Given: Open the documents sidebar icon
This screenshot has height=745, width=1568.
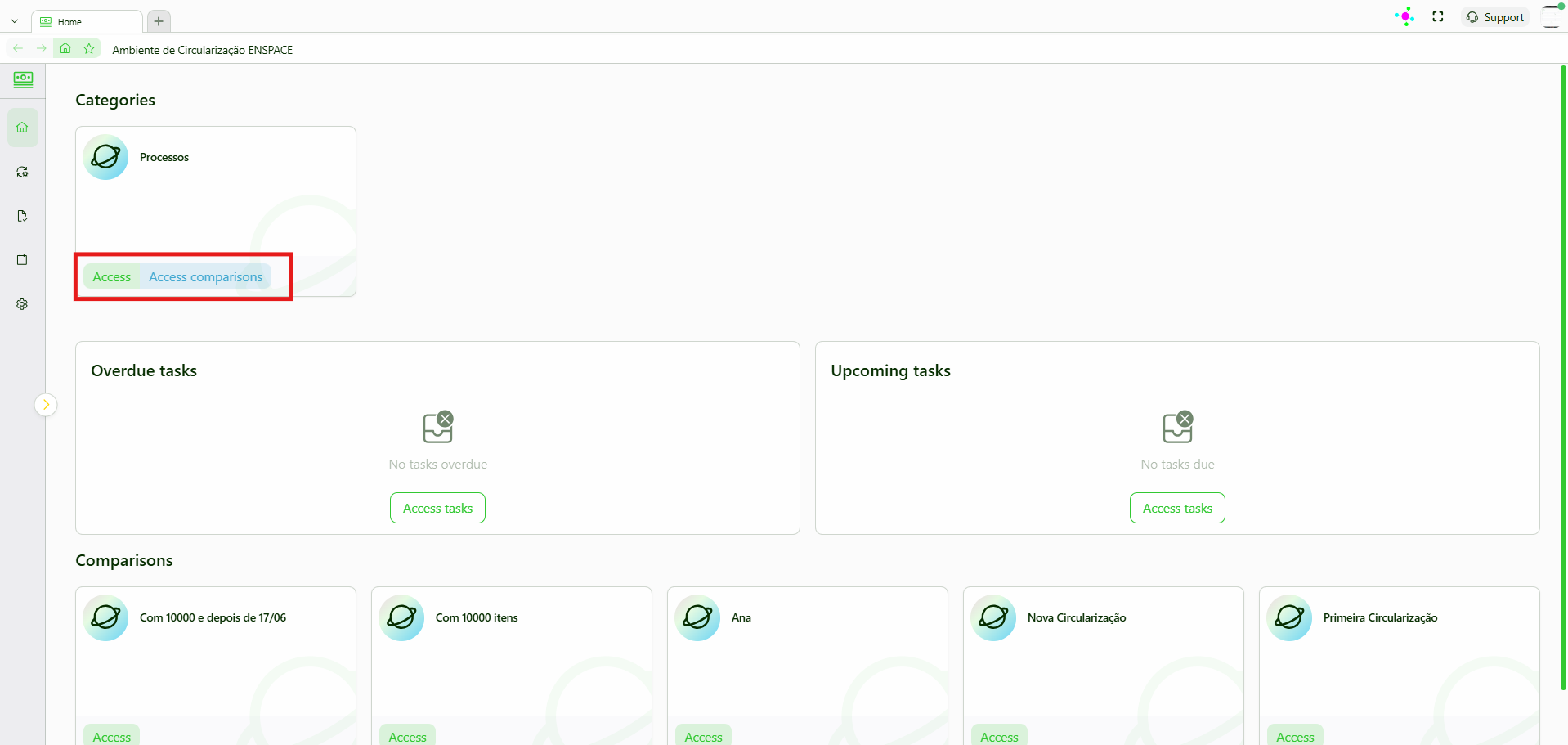Looking at the screenshot, I should tap(23, 216).
